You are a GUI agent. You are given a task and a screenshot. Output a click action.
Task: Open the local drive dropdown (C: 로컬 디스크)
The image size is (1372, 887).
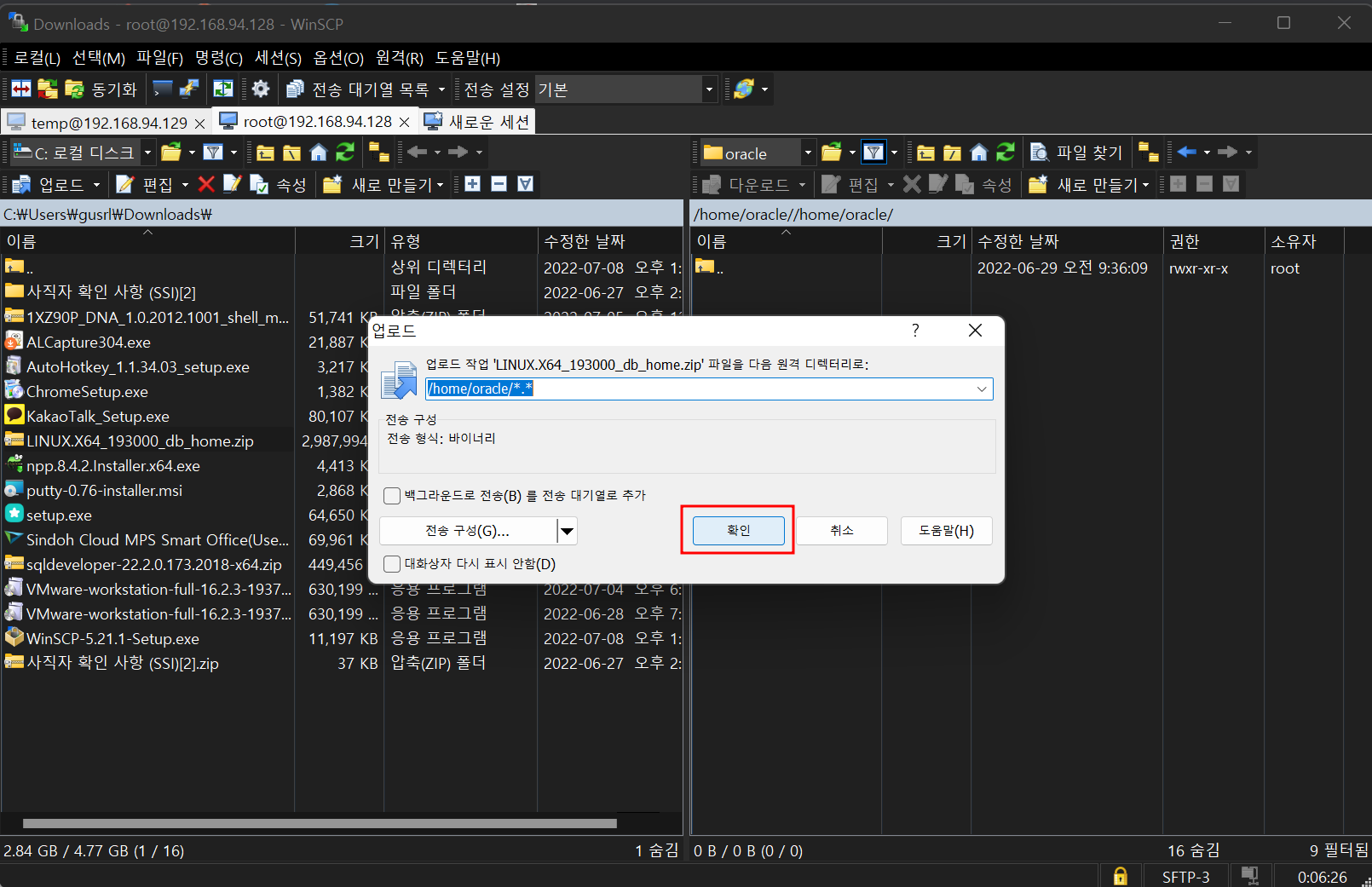148,153
